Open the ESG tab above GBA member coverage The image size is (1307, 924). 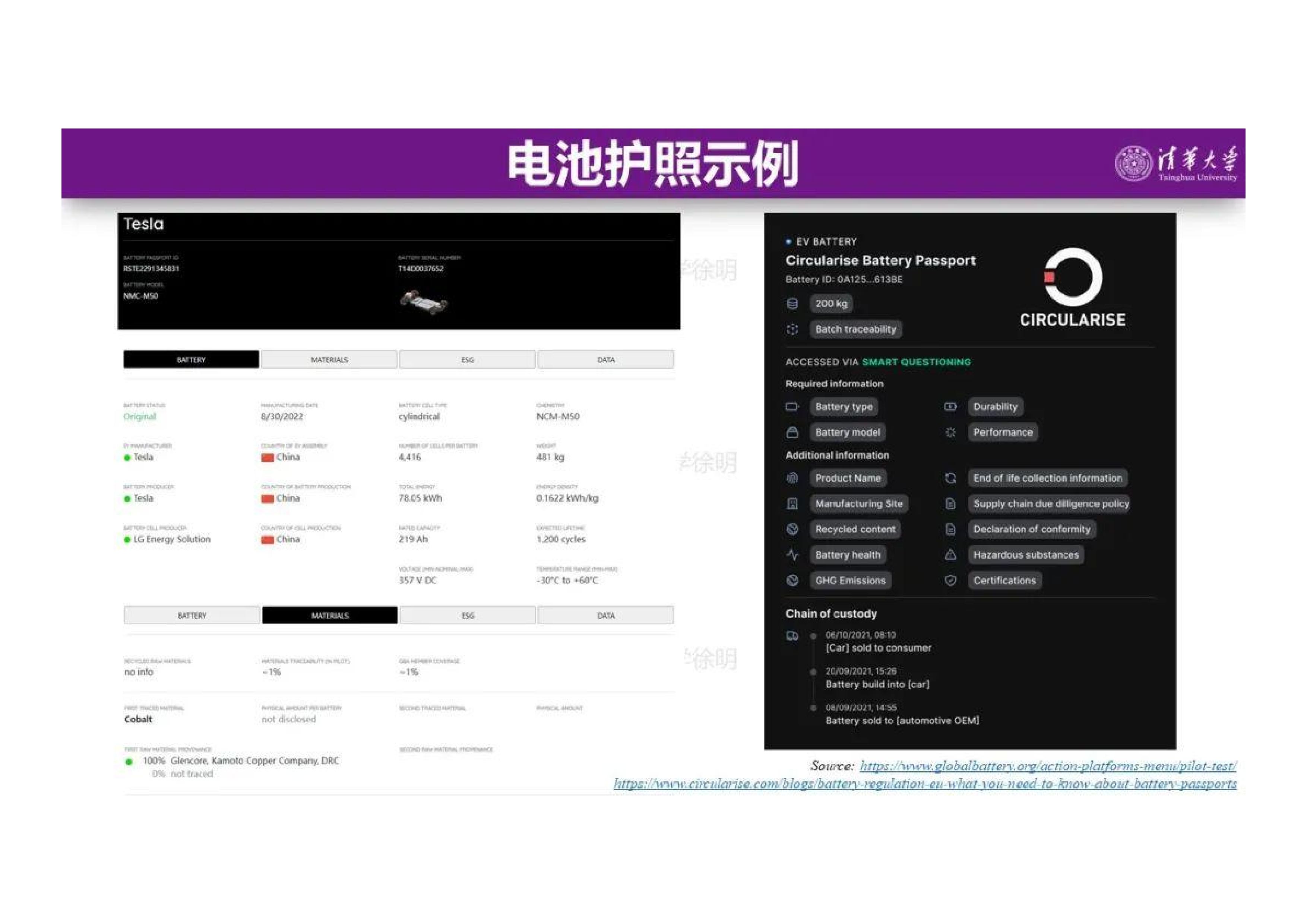pos(468,615)
